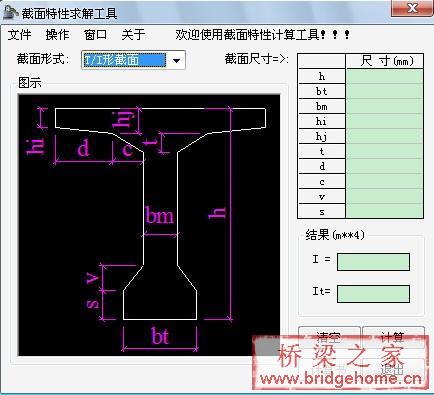
Task: Expand the 截面形式 dropdown arrow
Action: coord(176,60)
